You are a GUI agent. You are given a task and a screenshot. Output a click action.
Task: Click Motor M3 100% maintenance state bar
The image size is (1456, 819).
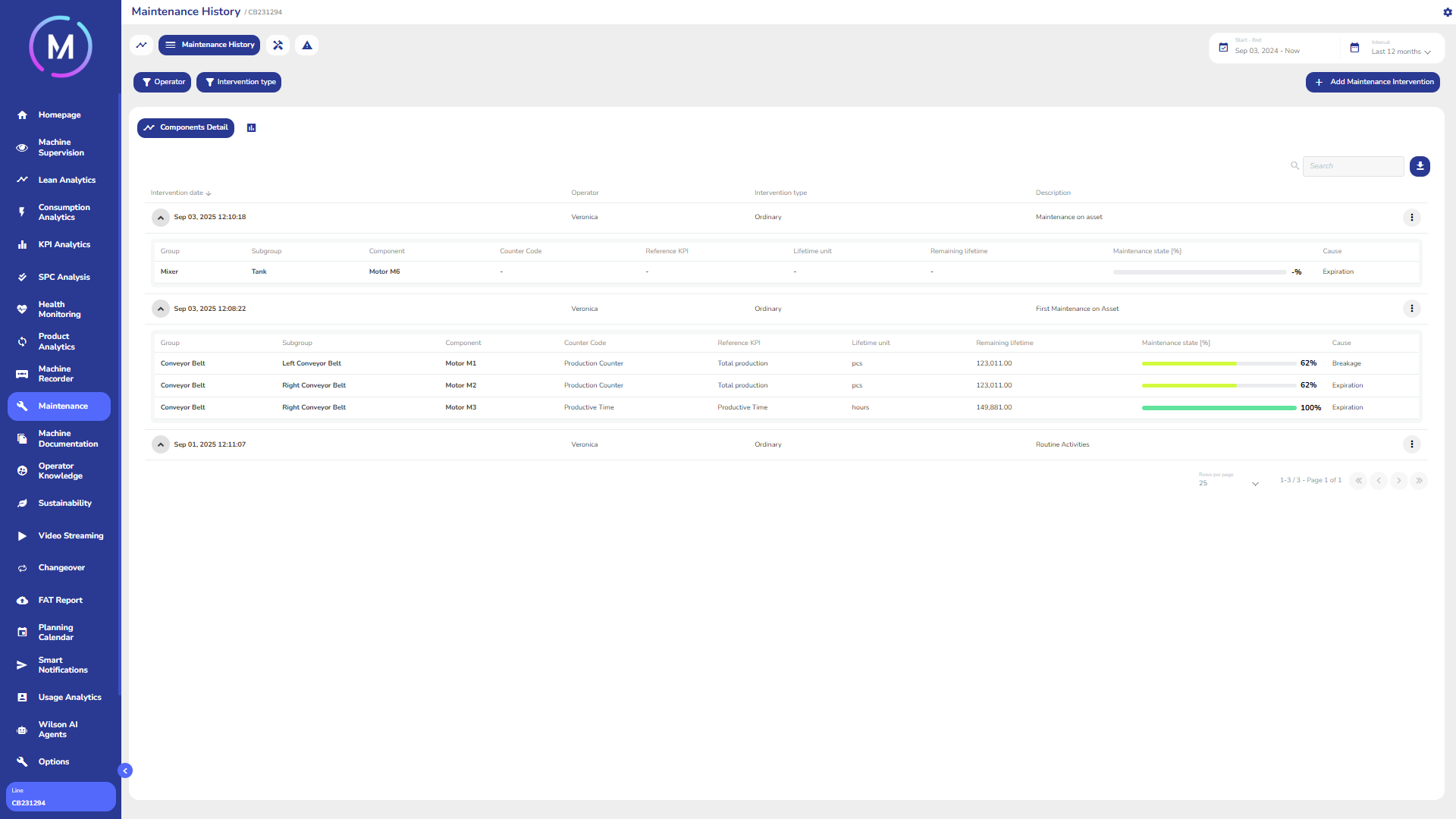(x=1219, y=408)
